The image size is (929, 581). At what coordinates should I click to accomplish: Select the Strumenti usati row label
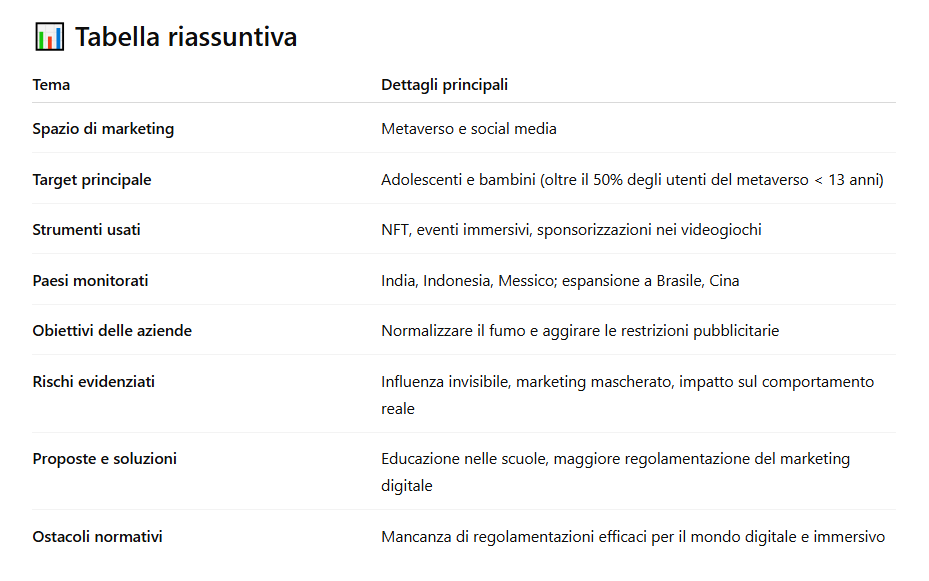[87, 230]
